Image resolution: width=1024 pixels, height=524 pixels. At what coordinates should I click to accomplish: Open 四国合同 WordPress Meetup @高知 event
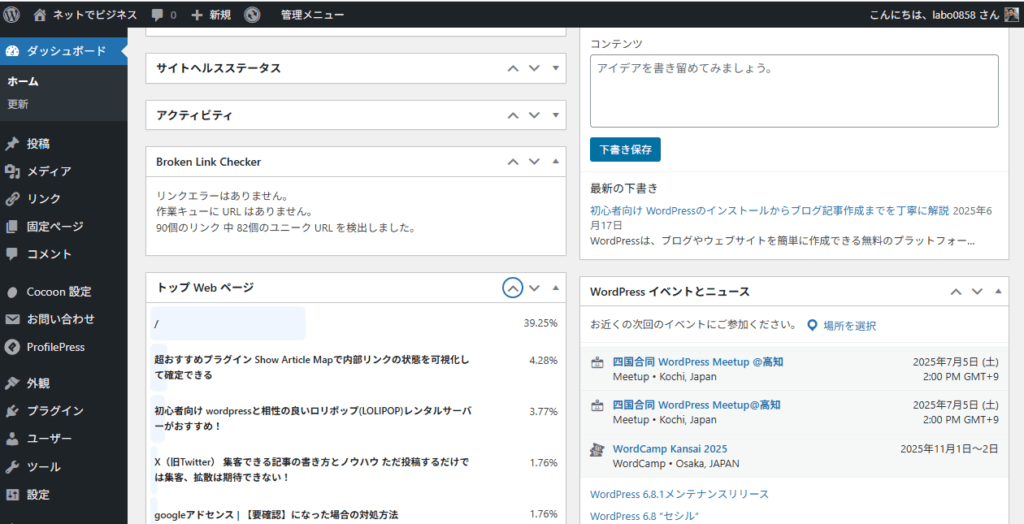pyautogui.click(x=697, y=362)
